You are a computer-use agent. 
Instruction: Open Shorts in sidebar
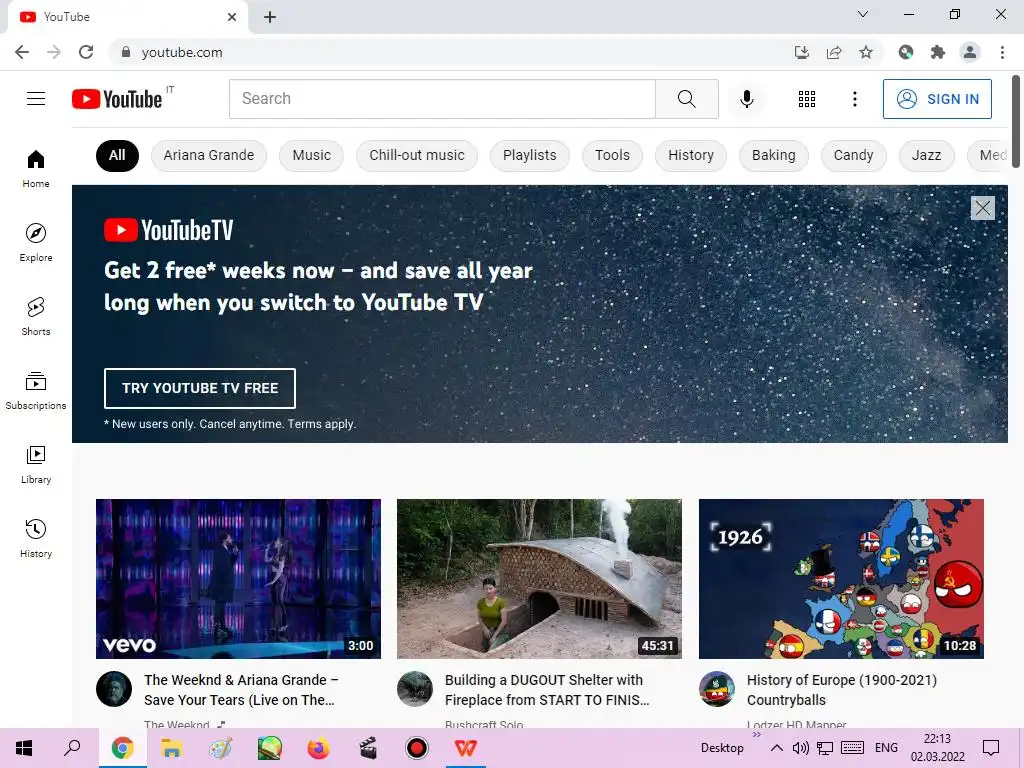tap(36, 316)
